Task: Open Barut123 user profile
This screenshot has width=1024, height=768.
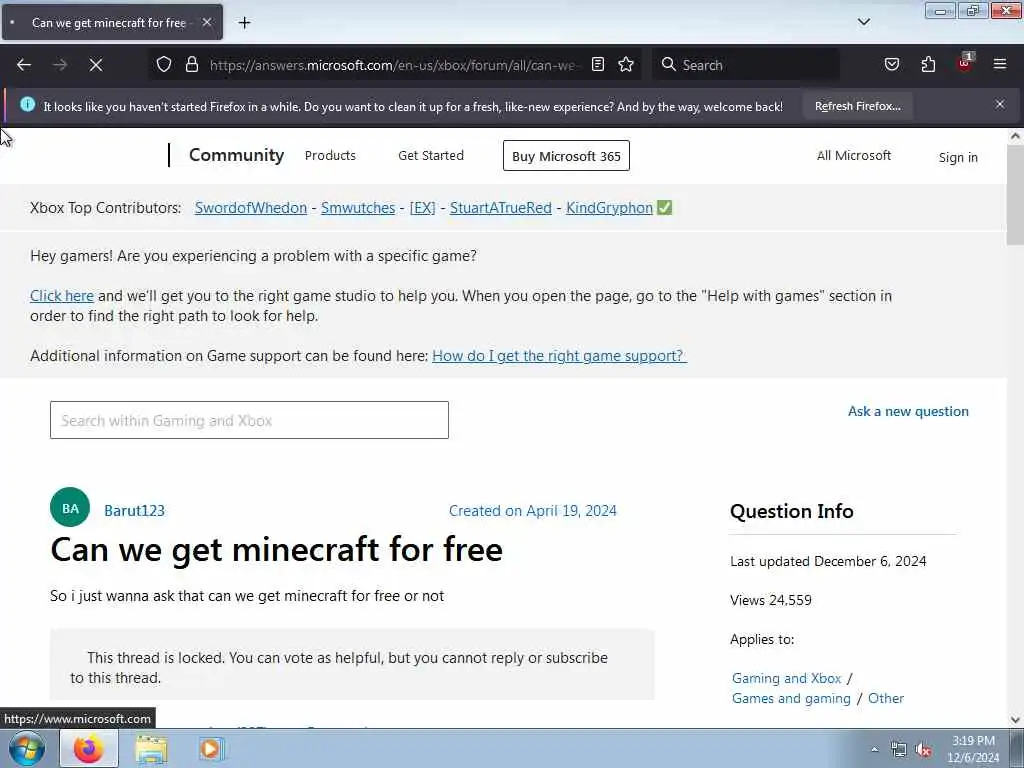Action: (x=135, y=511)
